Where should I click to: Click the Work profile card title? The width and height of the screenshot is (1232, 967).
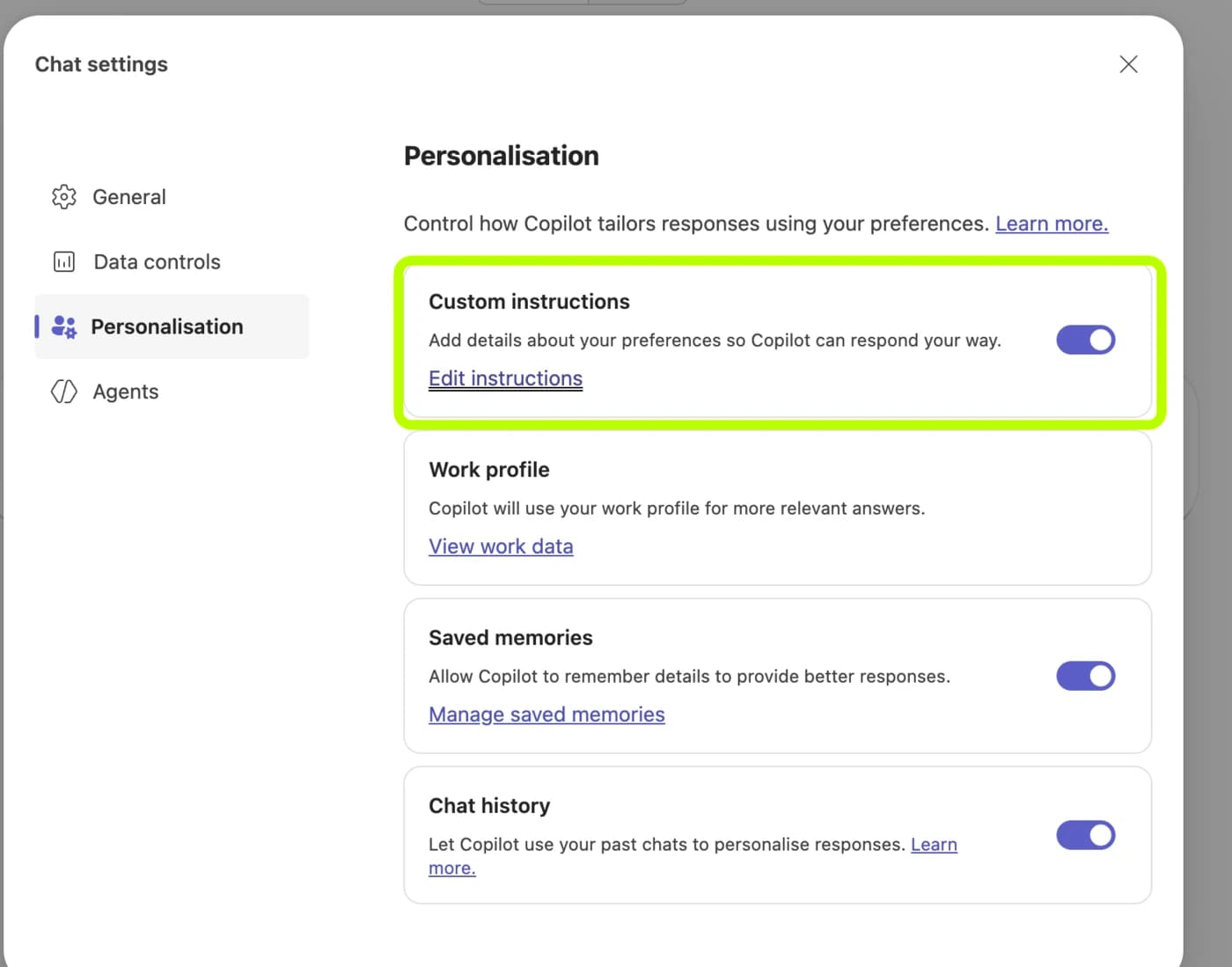[488, 470]
